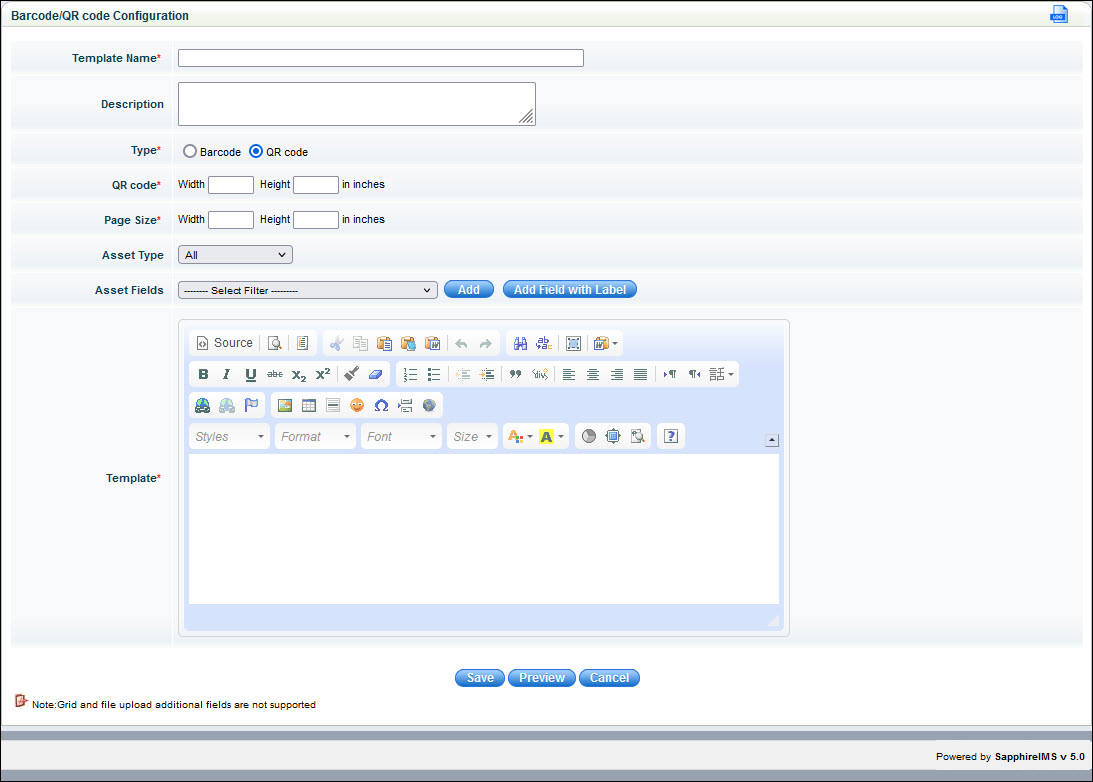This screenshot has height=782, width=1093.
Task: Click the LOG file icon at top right
Action: point(1058,14)
